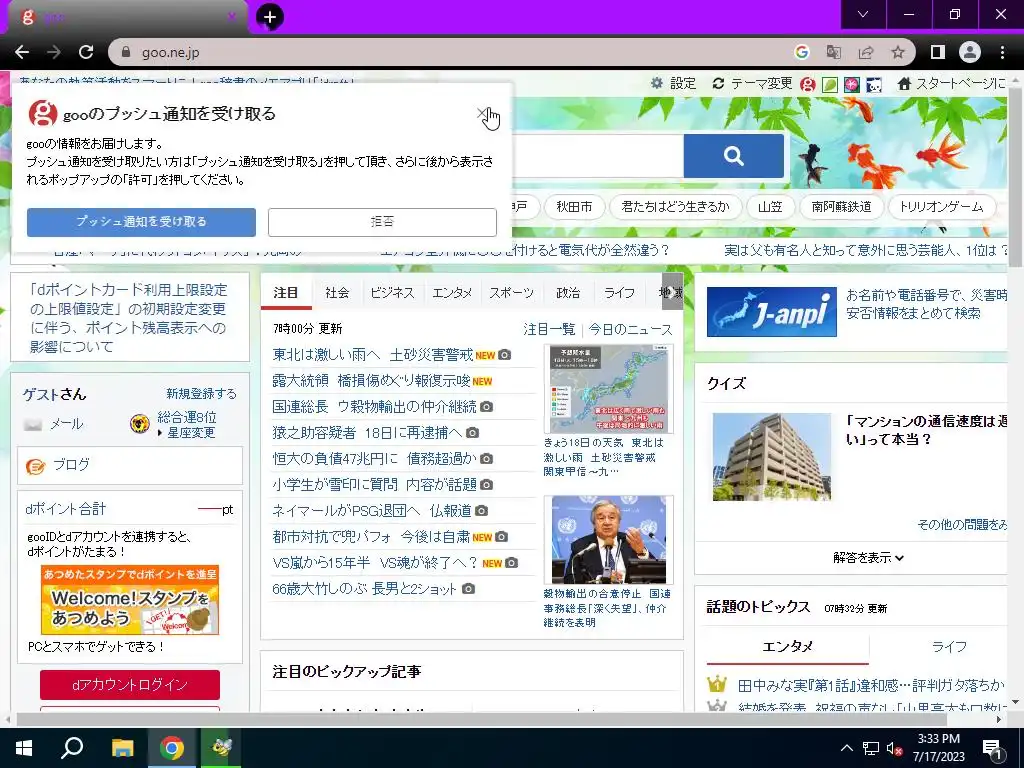1024x768 pixels.
Task: Click trending keyword 君たちはどう生きるか
Action: (x=675, y=207)
